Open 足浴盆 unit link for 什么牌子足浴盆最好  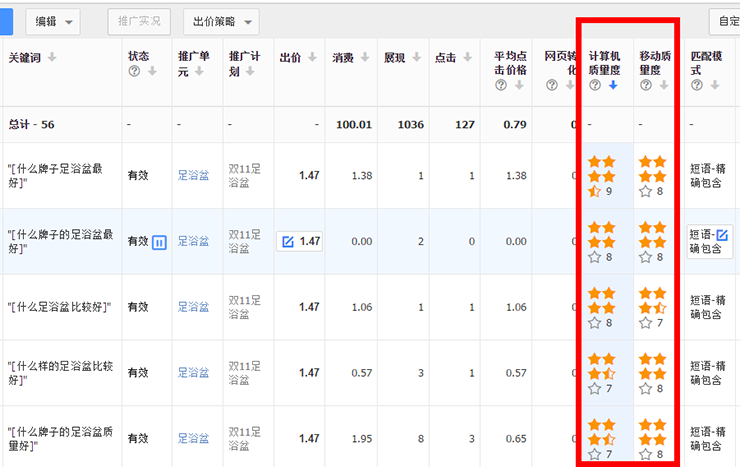pyautogui.click(x=193, y=176)
